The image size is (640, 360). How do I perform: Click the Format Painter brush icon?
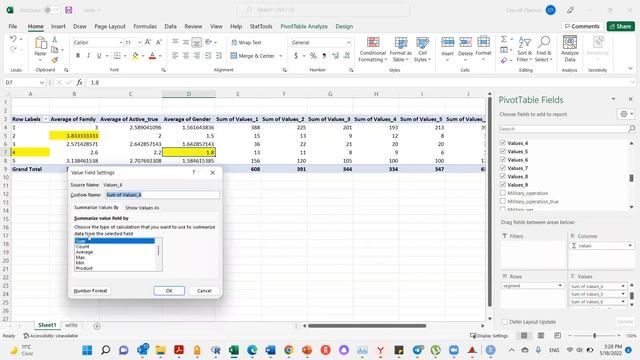coord(55,60)
